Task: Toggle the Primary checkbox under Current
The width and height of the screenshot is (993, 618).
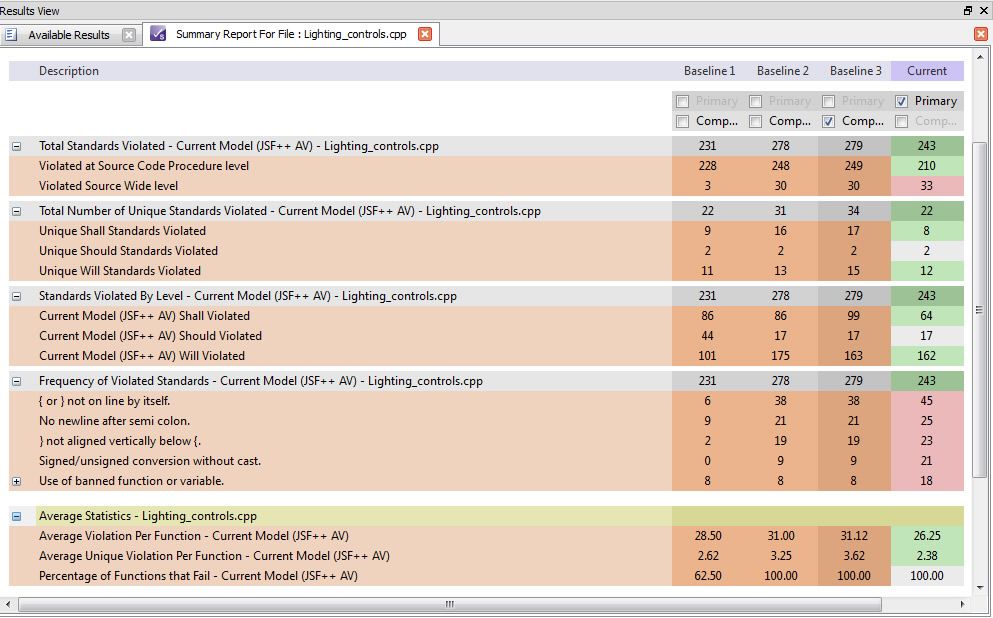Action: (x=902, y=101)
